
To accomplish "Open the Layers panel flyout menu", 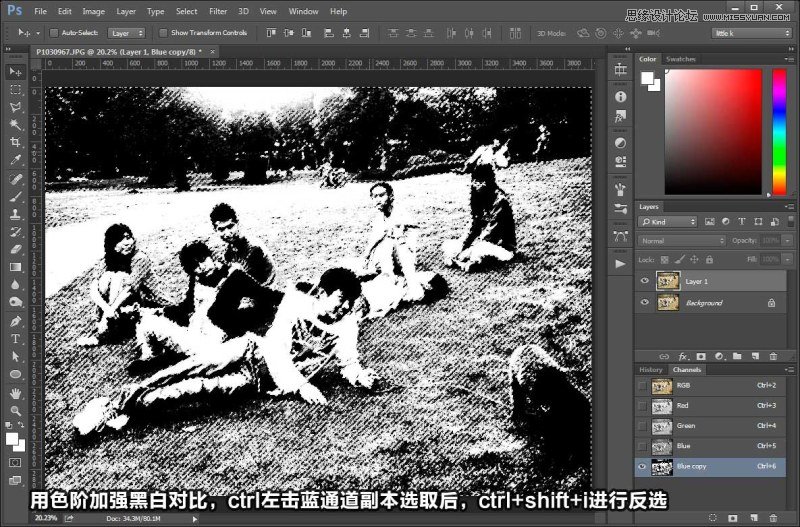I will 789,207.
